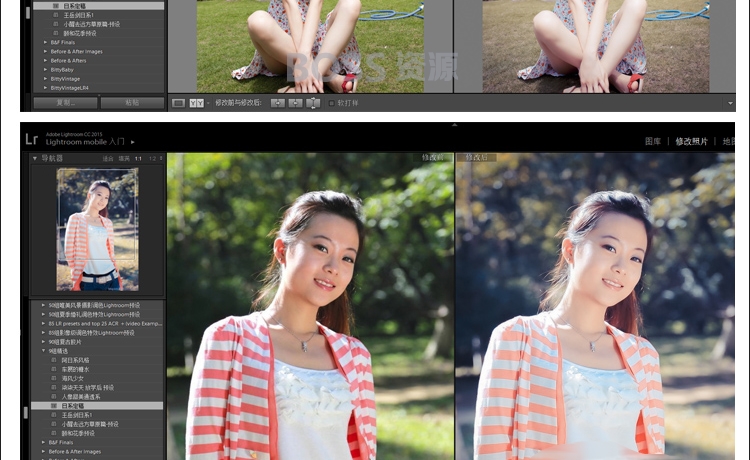Apply preset 人像甜美通透系

pyautogui.click(x=81, y=396)
